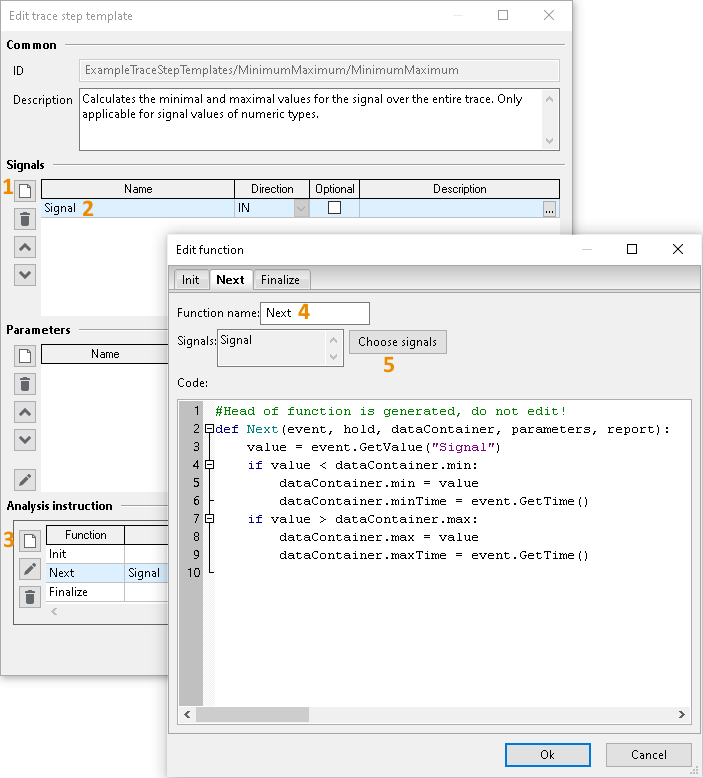Toggle the Optional checkbox for Signal

coord(334,207)
